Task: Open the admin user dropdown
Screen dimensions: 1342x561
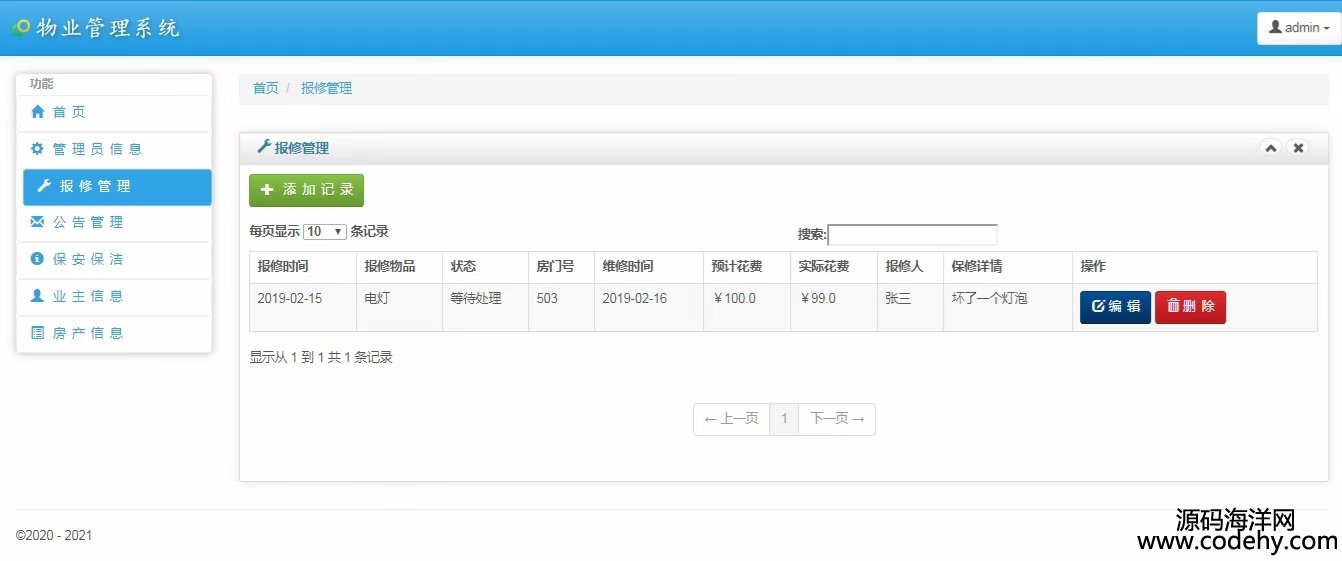Action: [x=1298, y=28]
